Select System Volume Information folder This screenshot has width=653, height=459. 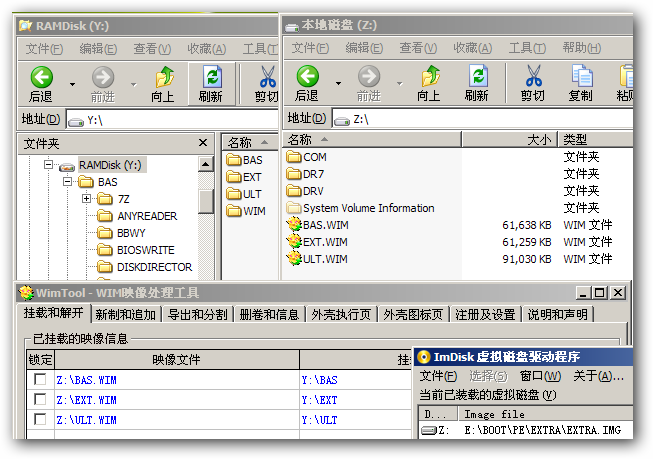(361, 208)
